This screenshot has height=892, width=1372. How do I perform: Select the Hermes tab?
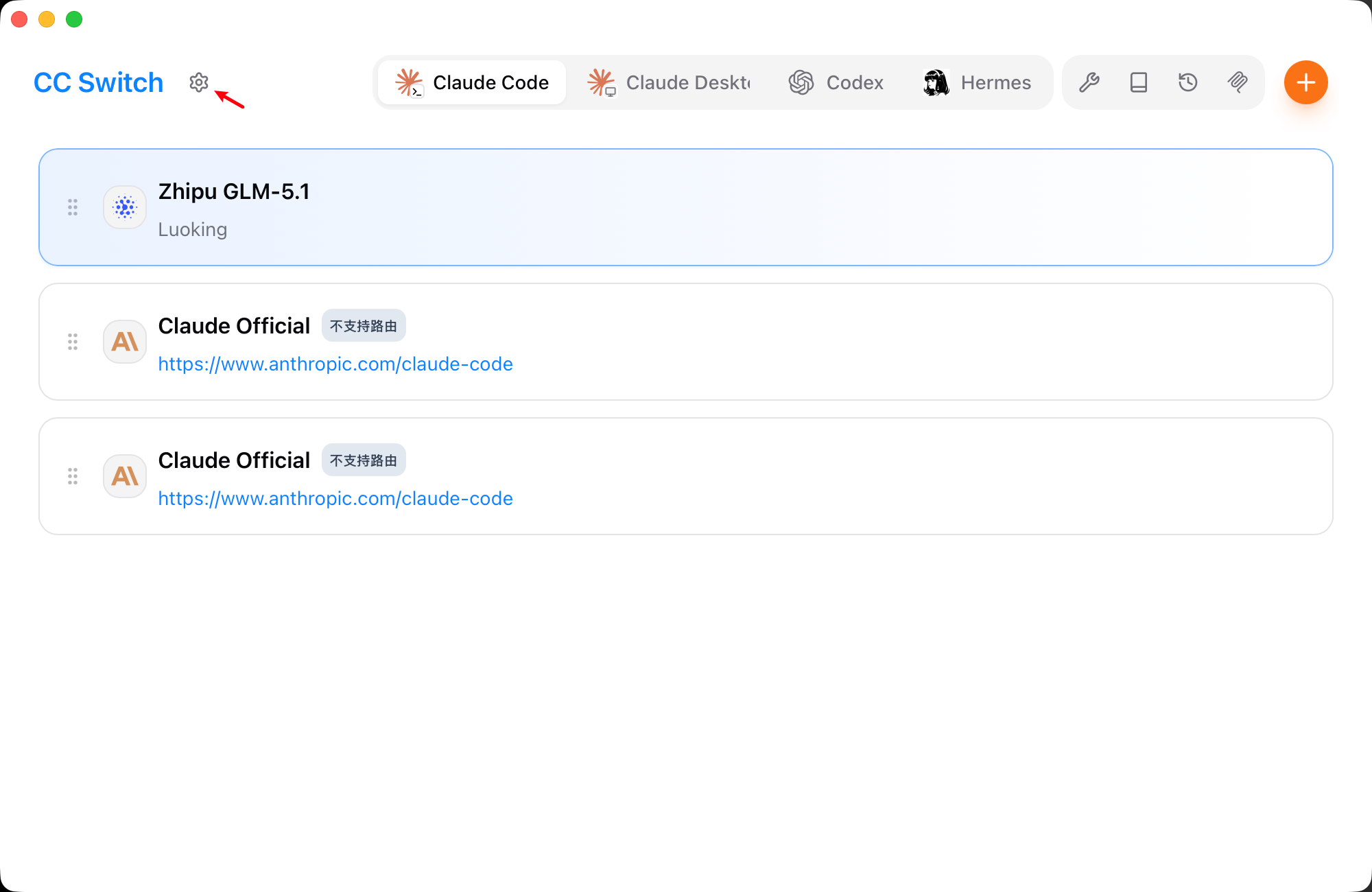pyautogui.click(x=977, y=82)
